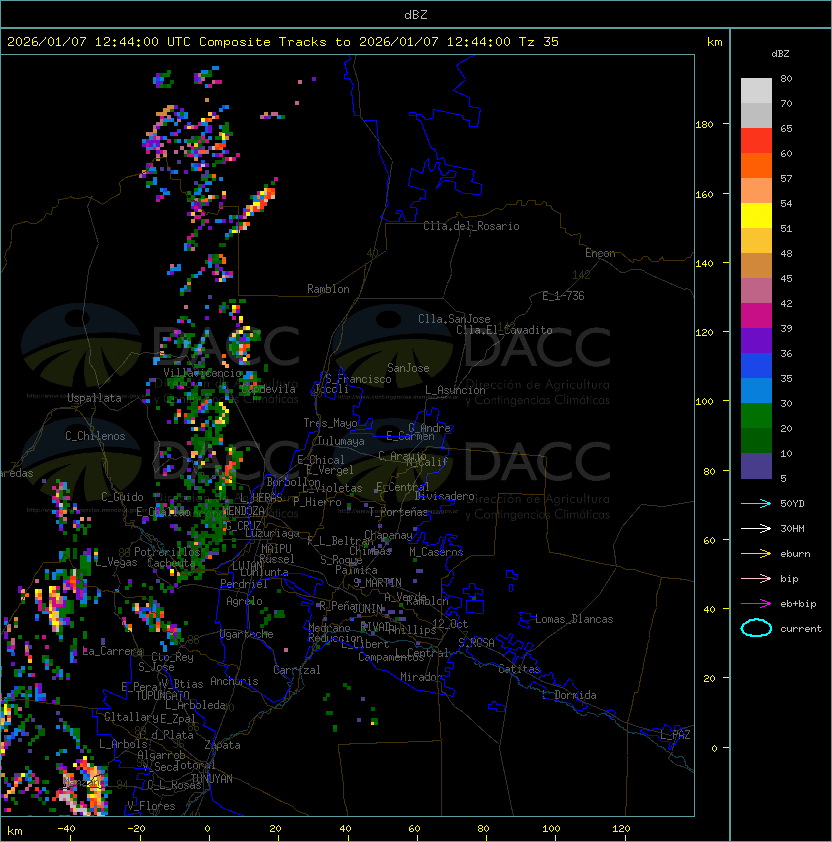Select the red 60-65 dBZ swatch

pyautogui.click(x=756, y=141)
